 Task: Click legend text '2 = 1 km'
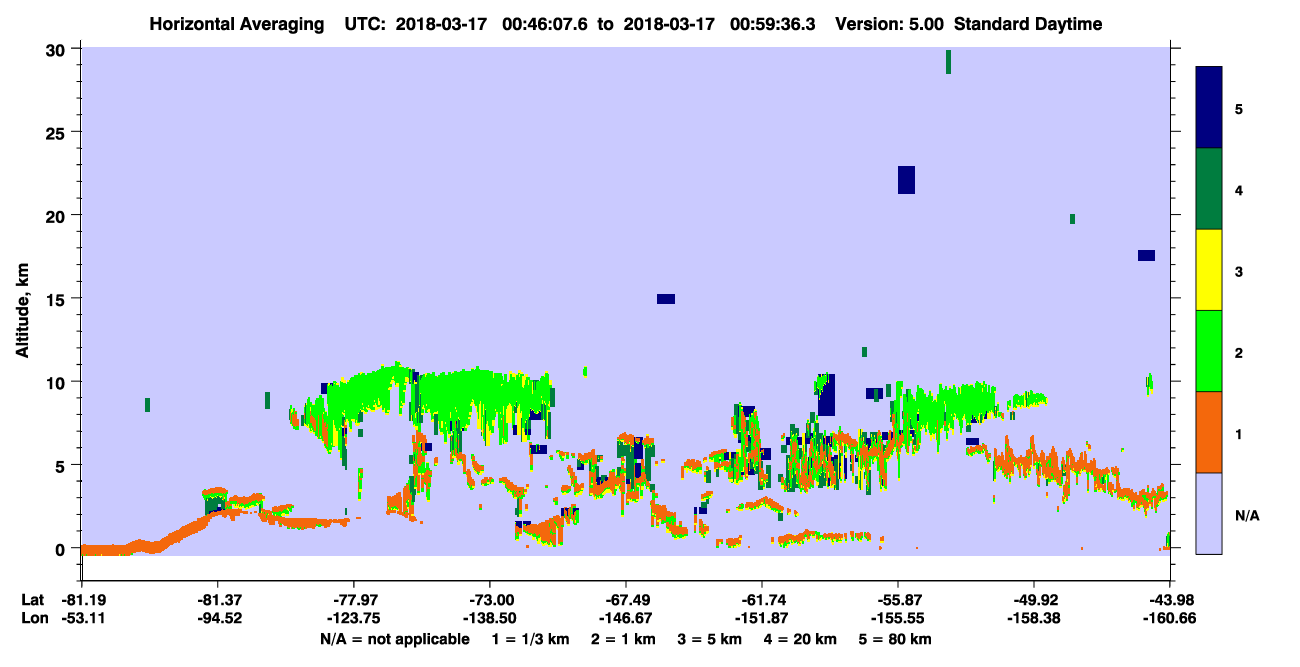[x=625, y=639]
